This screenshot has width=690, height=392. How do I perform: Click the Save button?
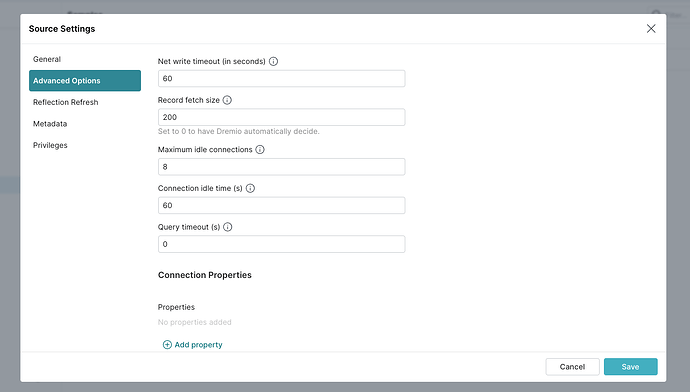click(x=631, y=366)
